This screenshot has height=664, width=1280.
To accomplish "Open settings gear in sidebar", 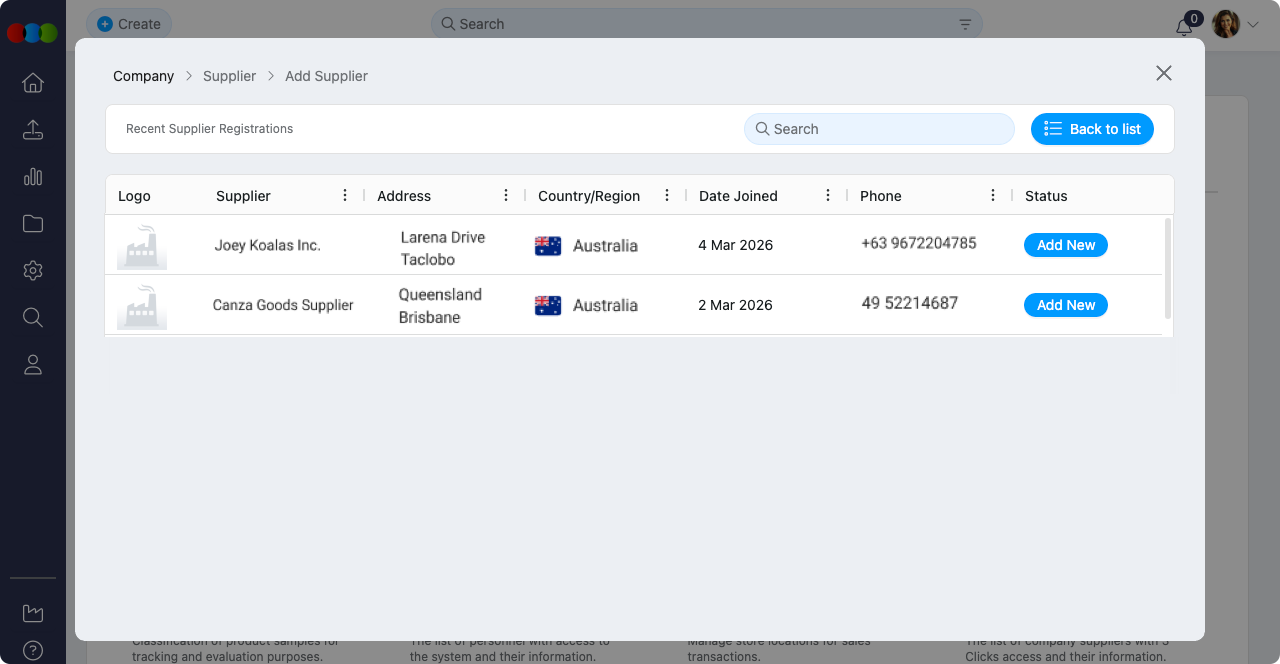I will 33,271.
